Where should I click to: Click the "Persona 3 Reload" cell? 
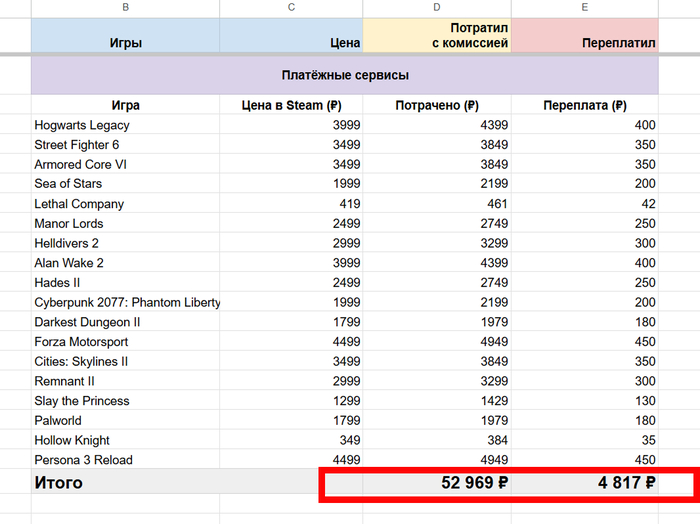pyautogui.click(x=83, y=460)
